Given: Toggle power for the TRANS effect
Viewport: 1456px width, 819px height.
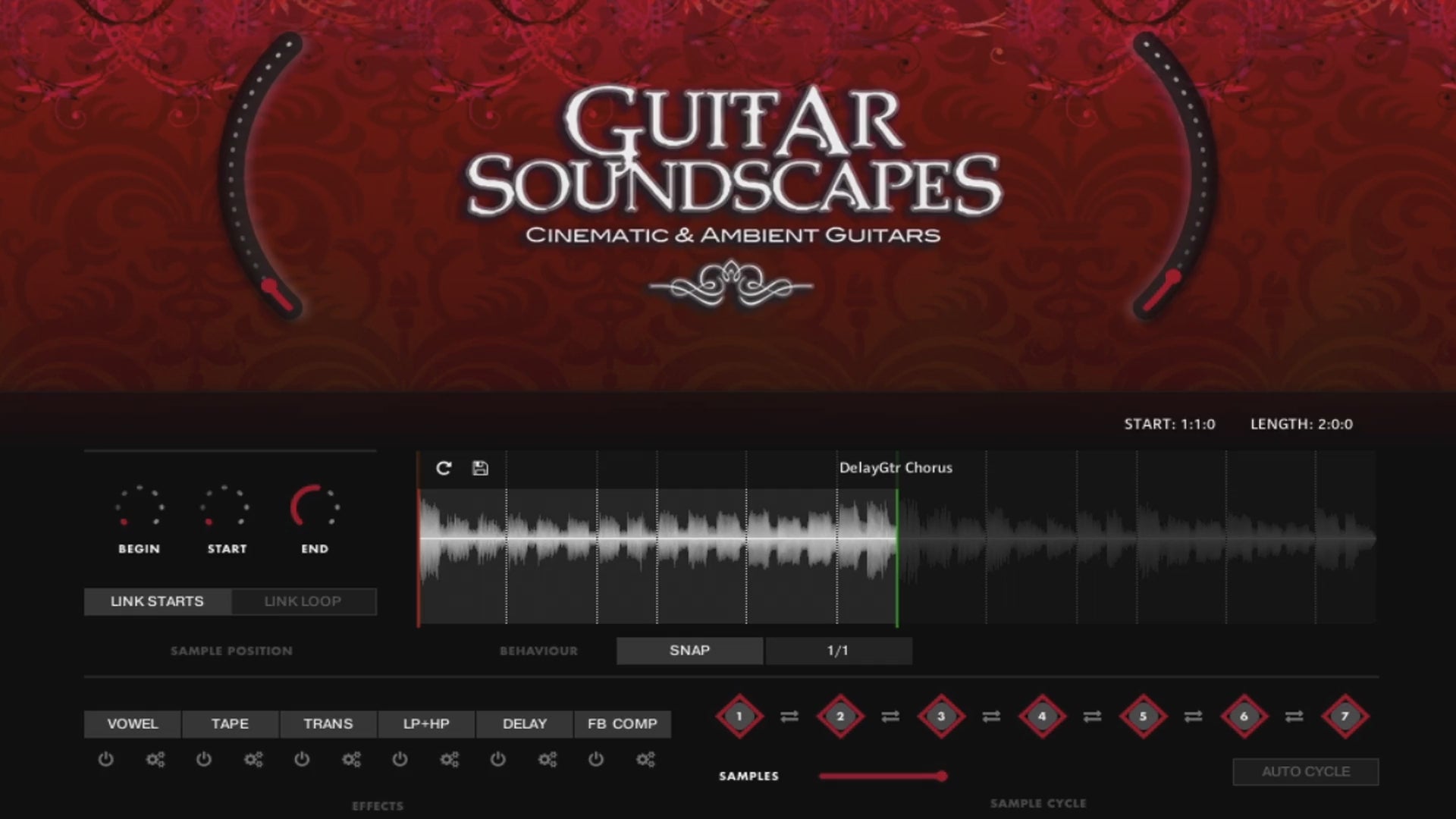Looking at the screenshot, I should point(302,759).
